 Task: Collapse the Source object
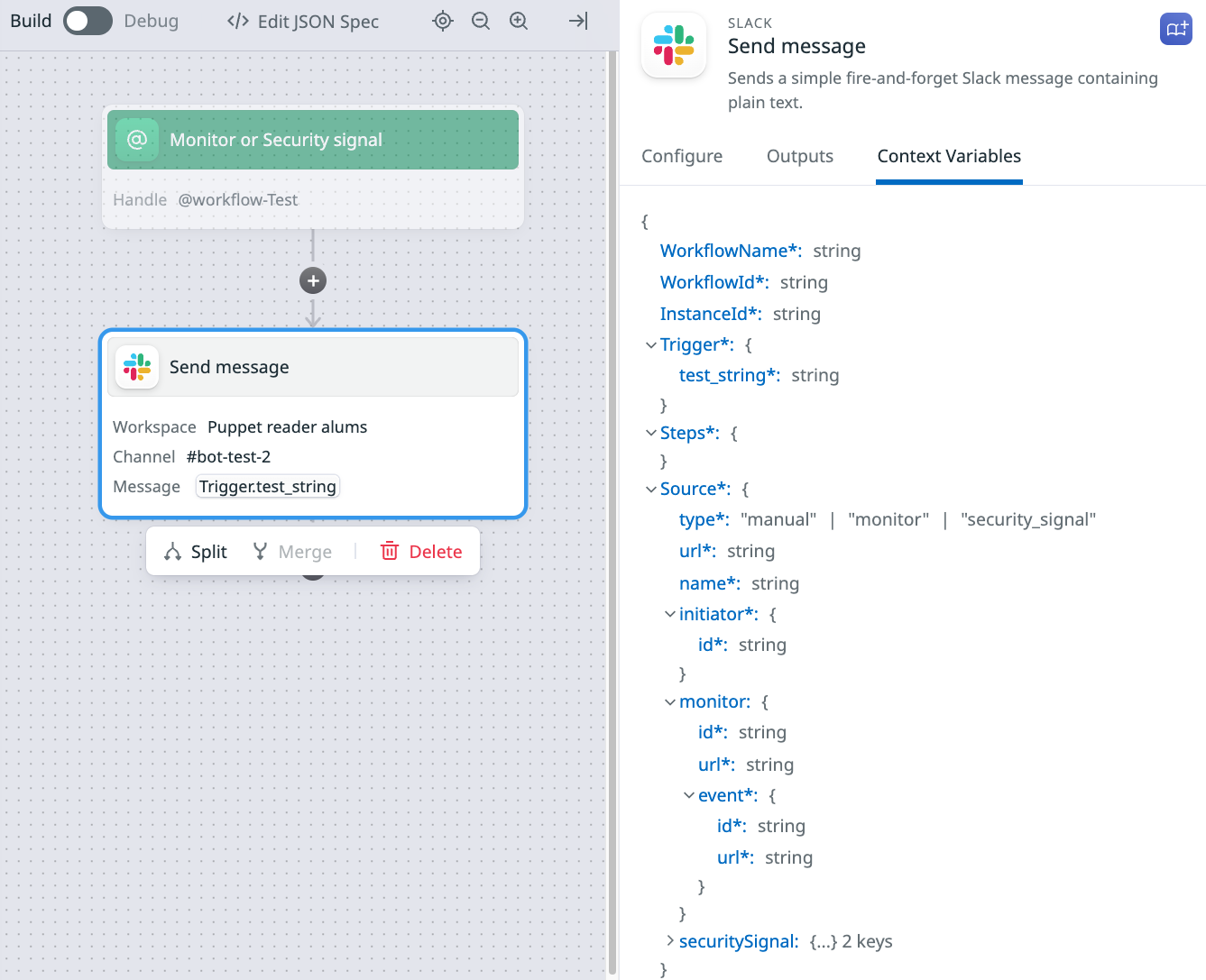pos(651,490)
